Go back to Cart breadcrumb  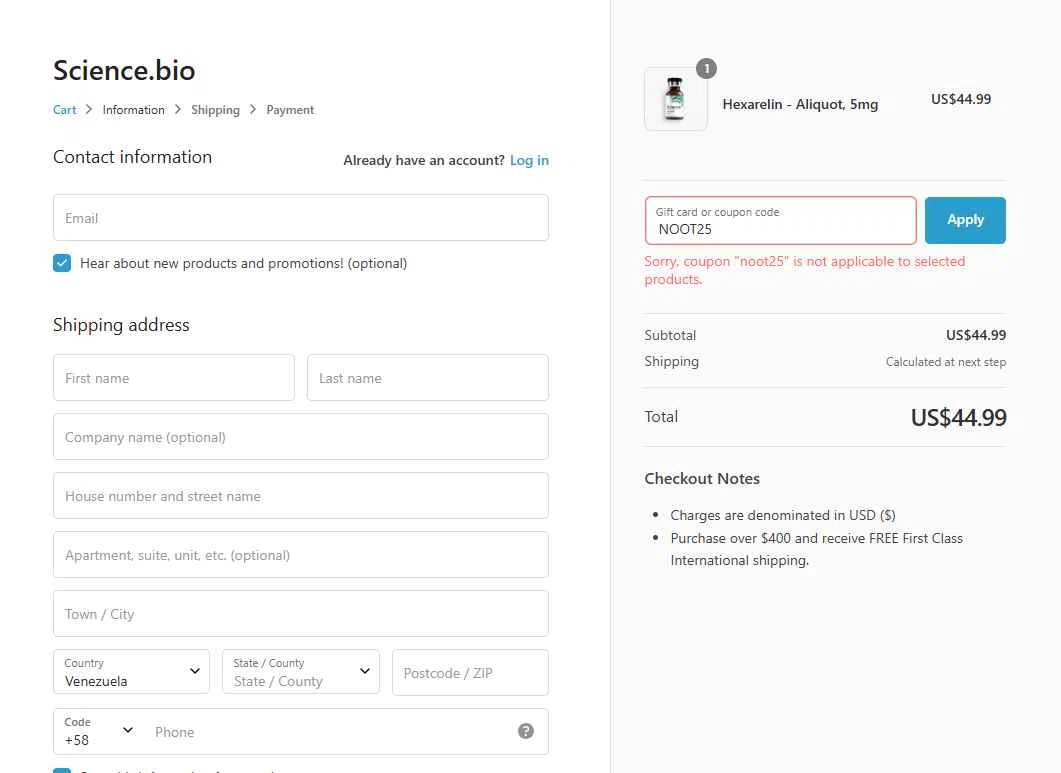point(64,110)
